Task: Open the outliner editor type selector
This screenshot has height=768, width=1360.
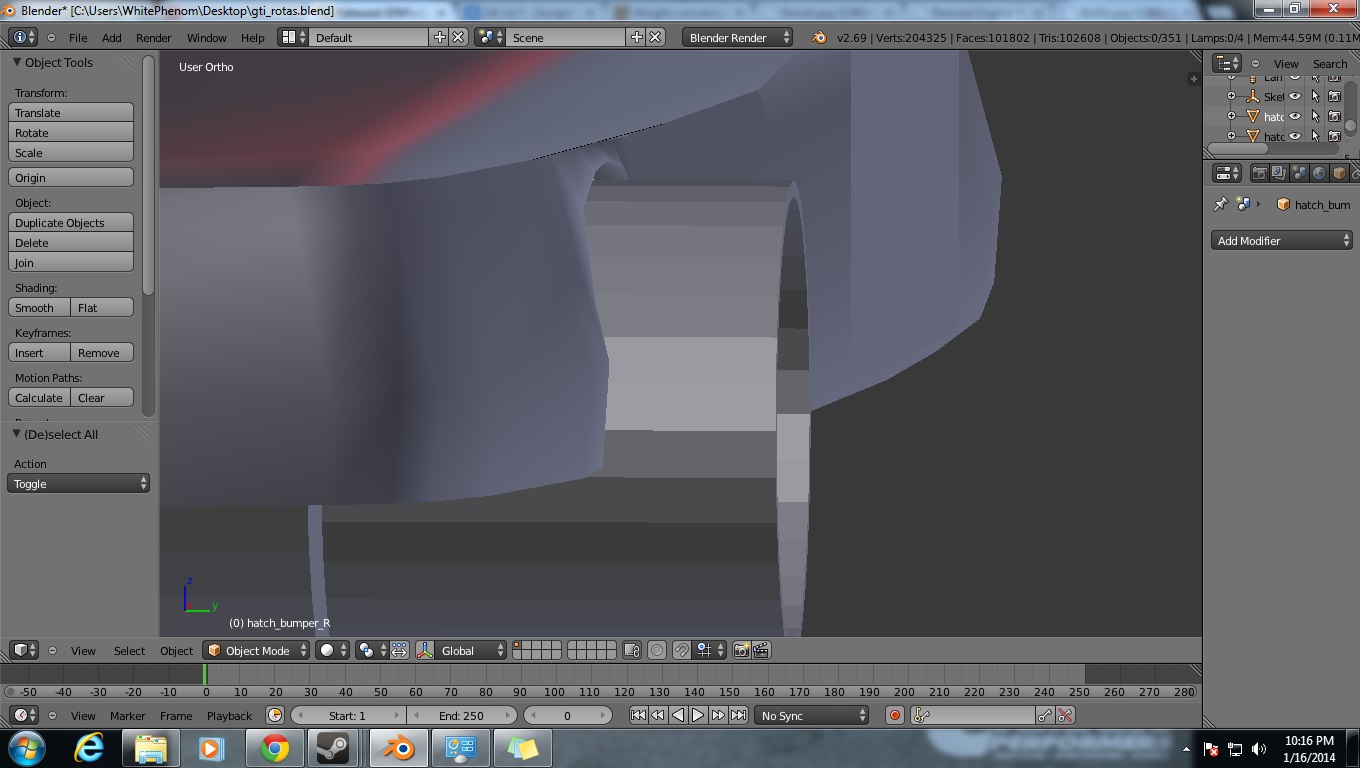Action: tap(1227, 63)
